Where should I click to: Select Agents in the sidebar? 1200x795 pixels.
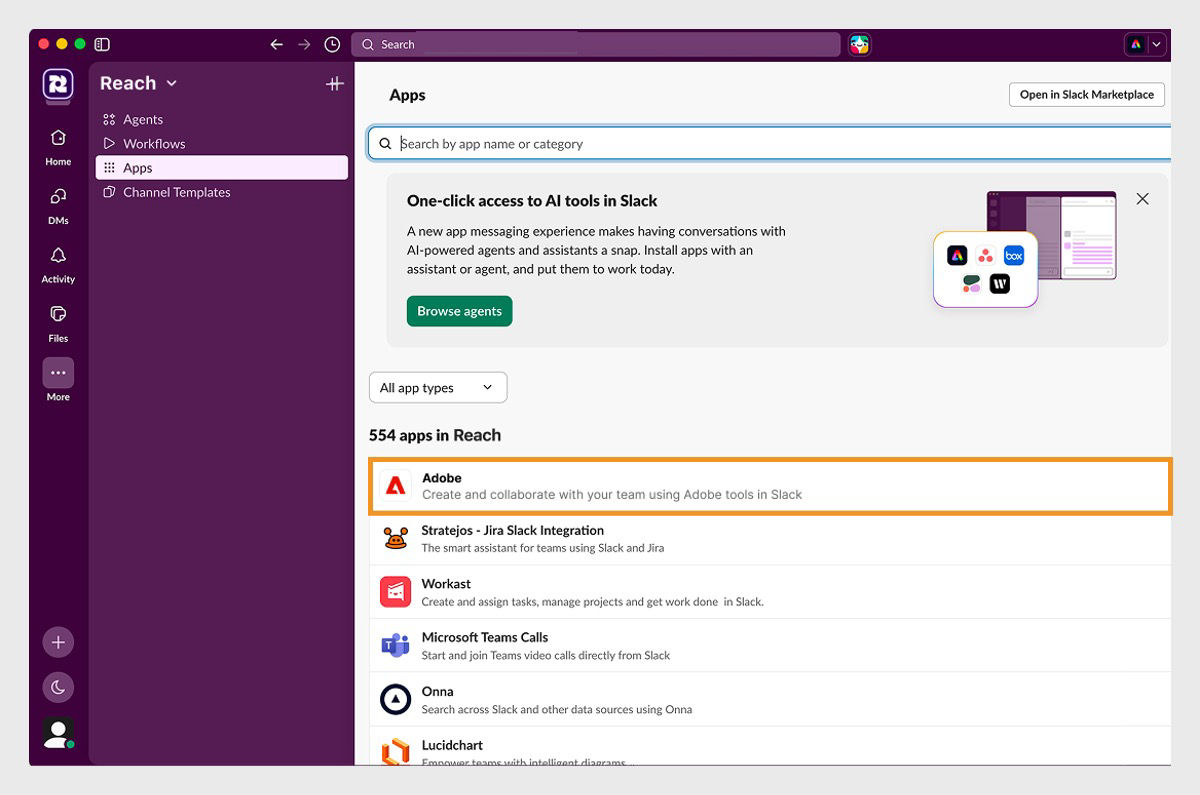(x=222, y=119)
